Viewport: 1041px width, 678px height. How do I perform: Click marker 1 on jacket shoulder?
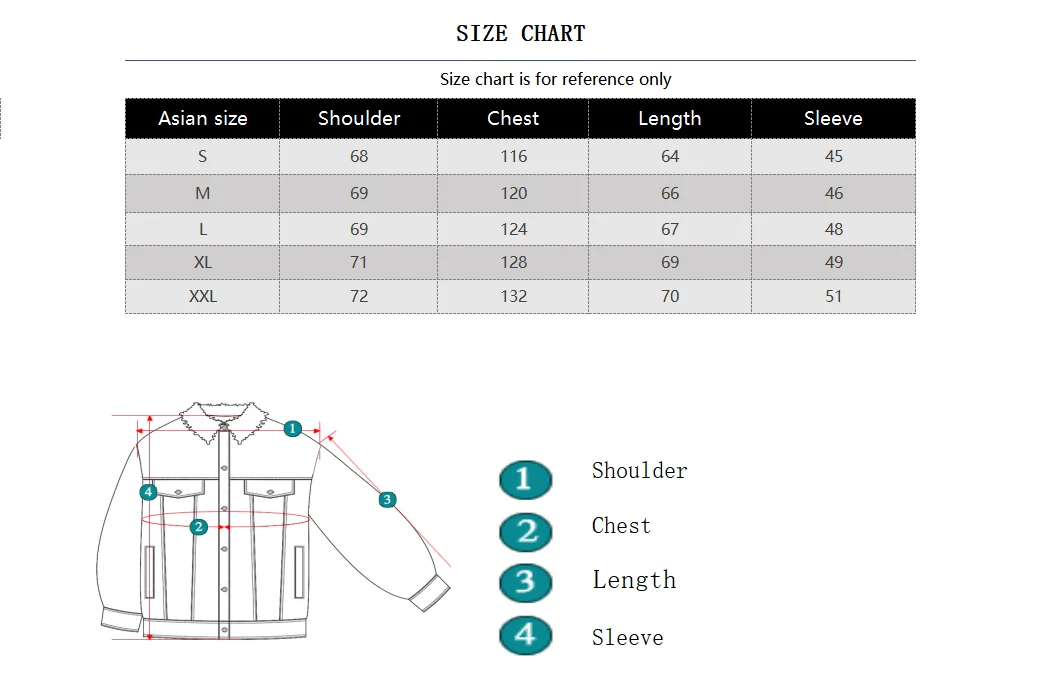293,429
